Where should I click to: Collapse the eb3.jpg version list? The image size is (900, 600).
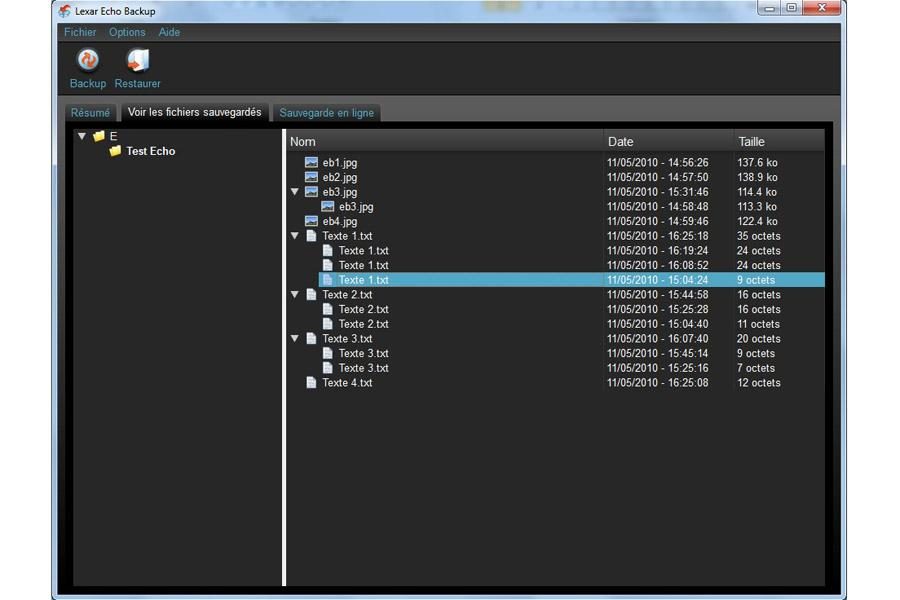click(x=294, y=192)
